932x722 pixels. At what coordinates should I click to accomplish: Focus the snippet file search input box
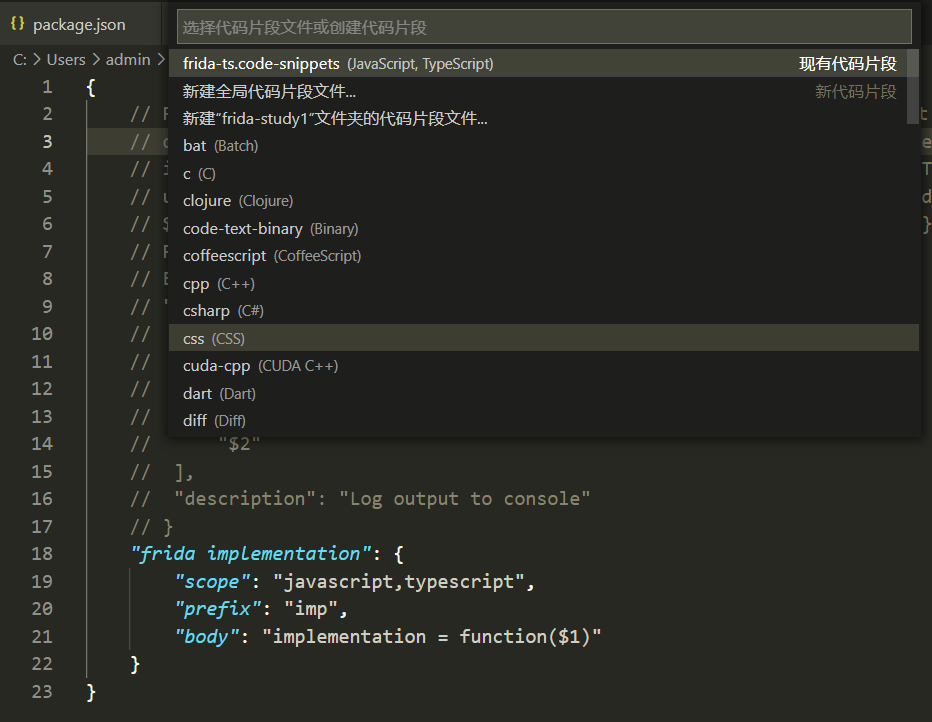tap(544, 27)
